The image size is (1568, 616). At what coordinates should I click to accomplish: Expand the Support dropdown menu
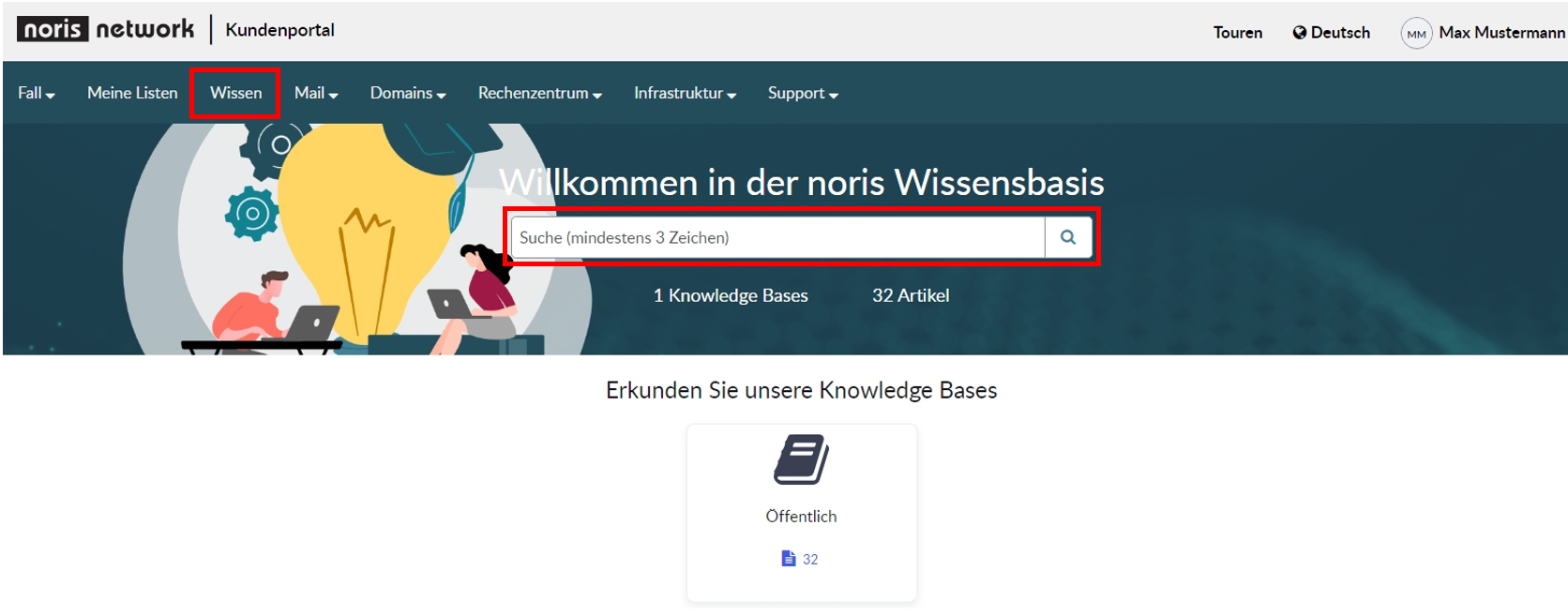(x=803, y=93)
